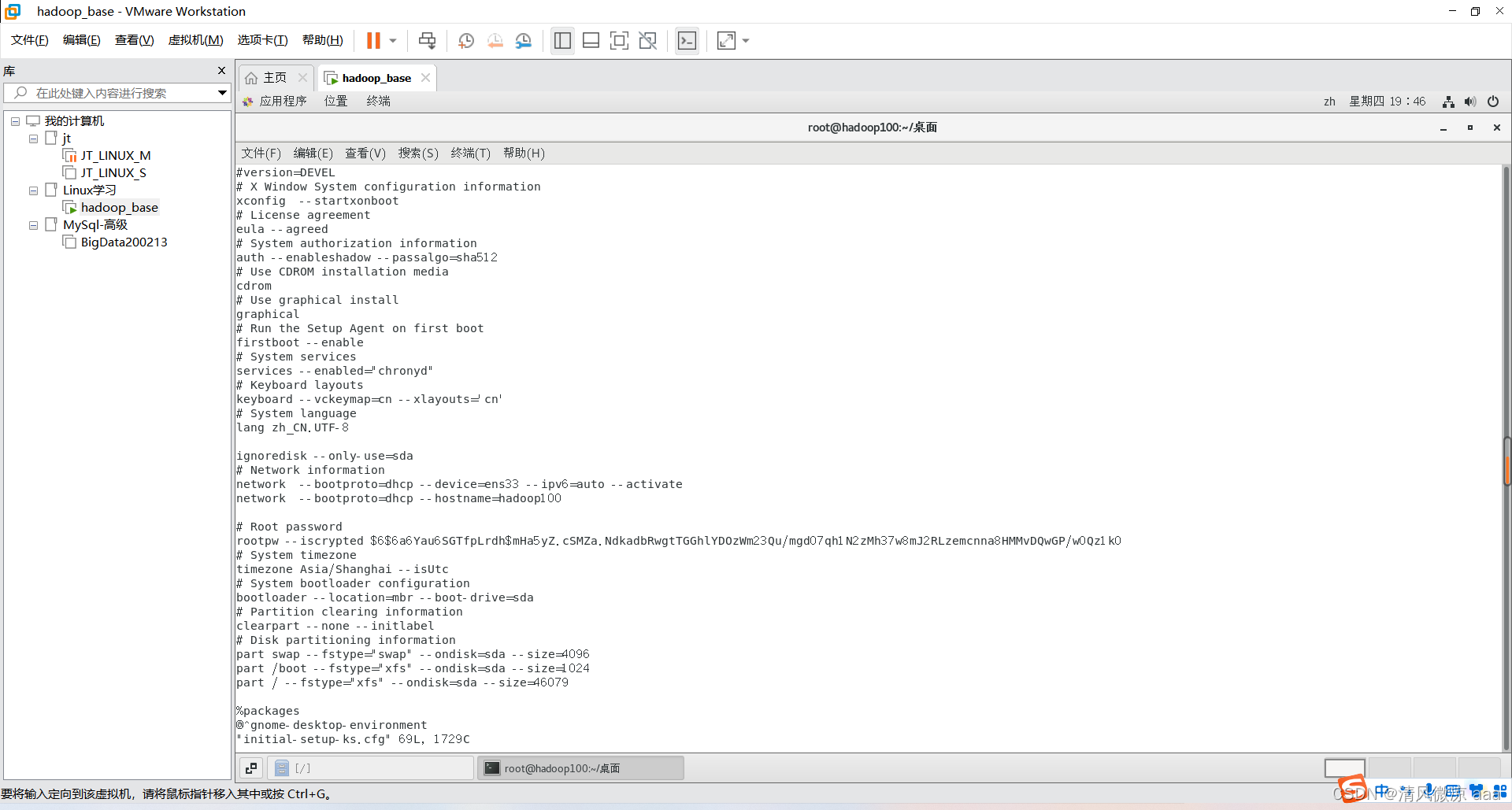This screenshot has height=810, width=1512.
Task: Click the guest clock 星期四 19:46
Action: pos(1388,102)
